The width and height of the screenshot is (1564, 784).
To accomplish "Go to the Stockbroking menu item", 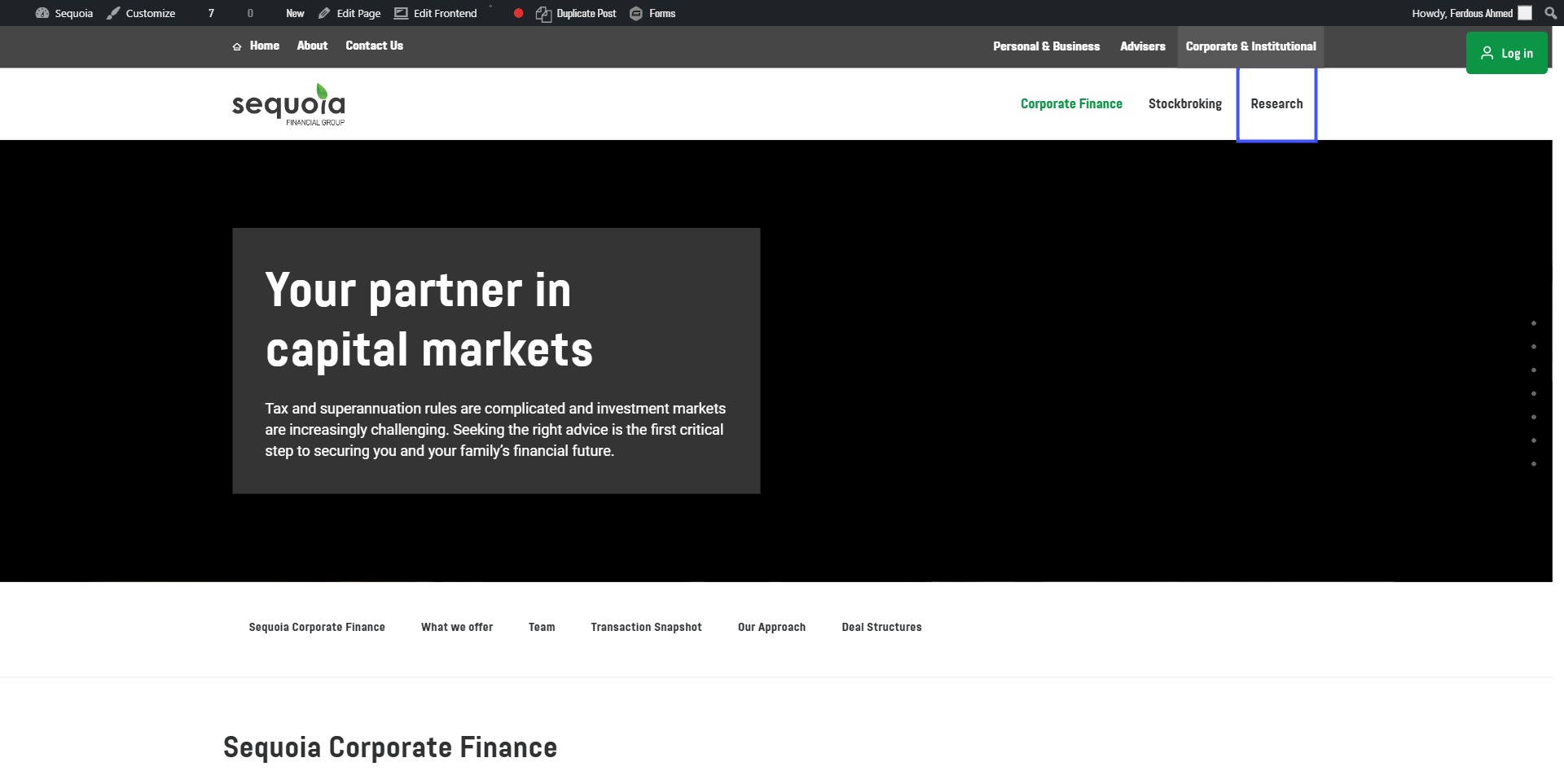I will (x=1184, y=104).
